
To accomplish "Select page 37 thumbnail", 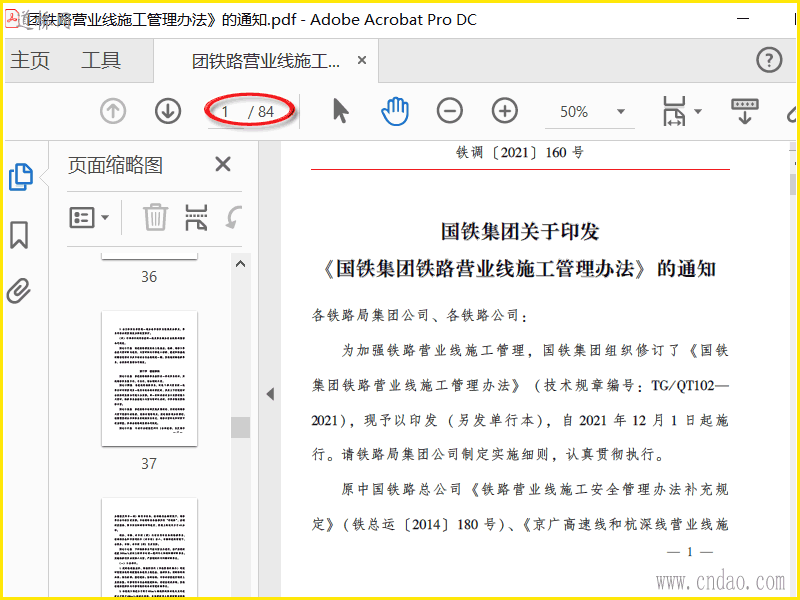I will [149, 379].
